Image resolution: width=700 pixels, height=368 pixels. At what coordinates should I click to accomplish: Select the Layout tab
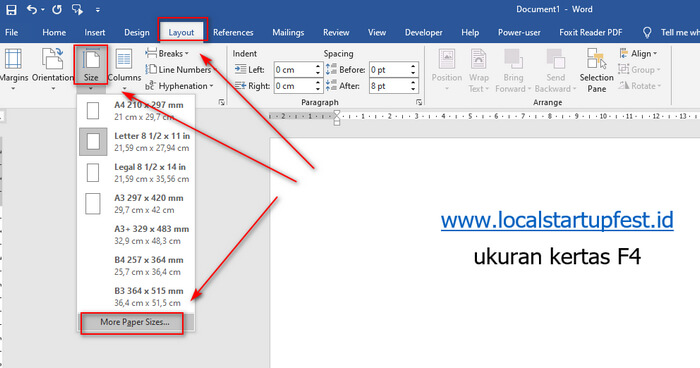[181, 33]
